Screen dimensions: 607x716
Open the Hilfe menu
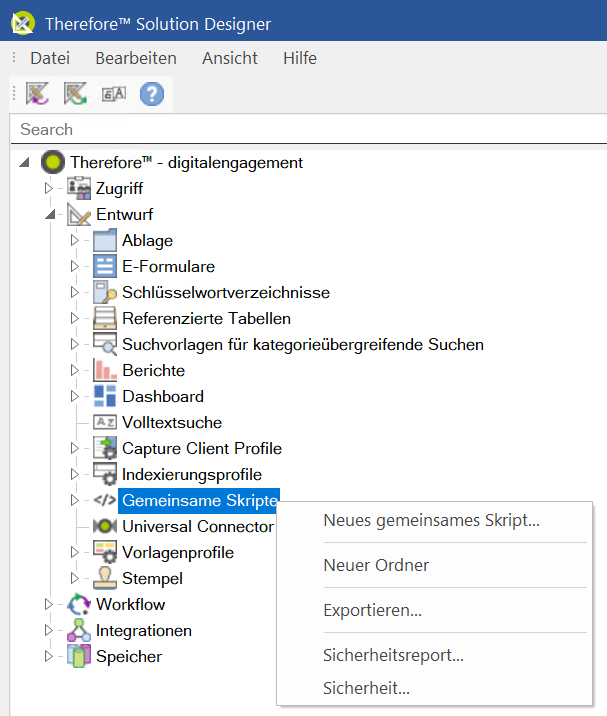pos(300,58)
